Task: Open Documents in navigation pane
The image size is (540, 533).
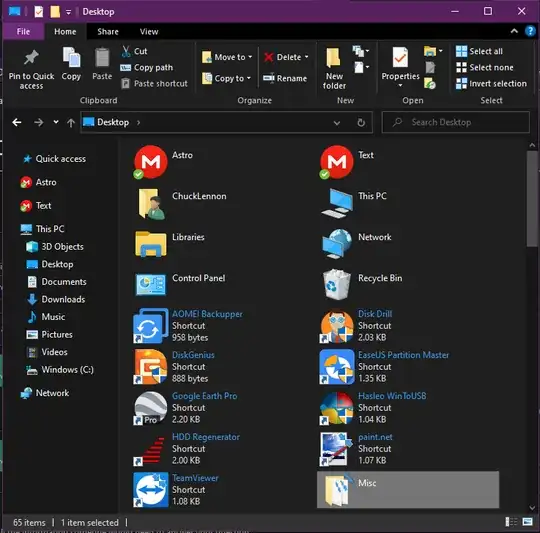Action: (57, 282)
